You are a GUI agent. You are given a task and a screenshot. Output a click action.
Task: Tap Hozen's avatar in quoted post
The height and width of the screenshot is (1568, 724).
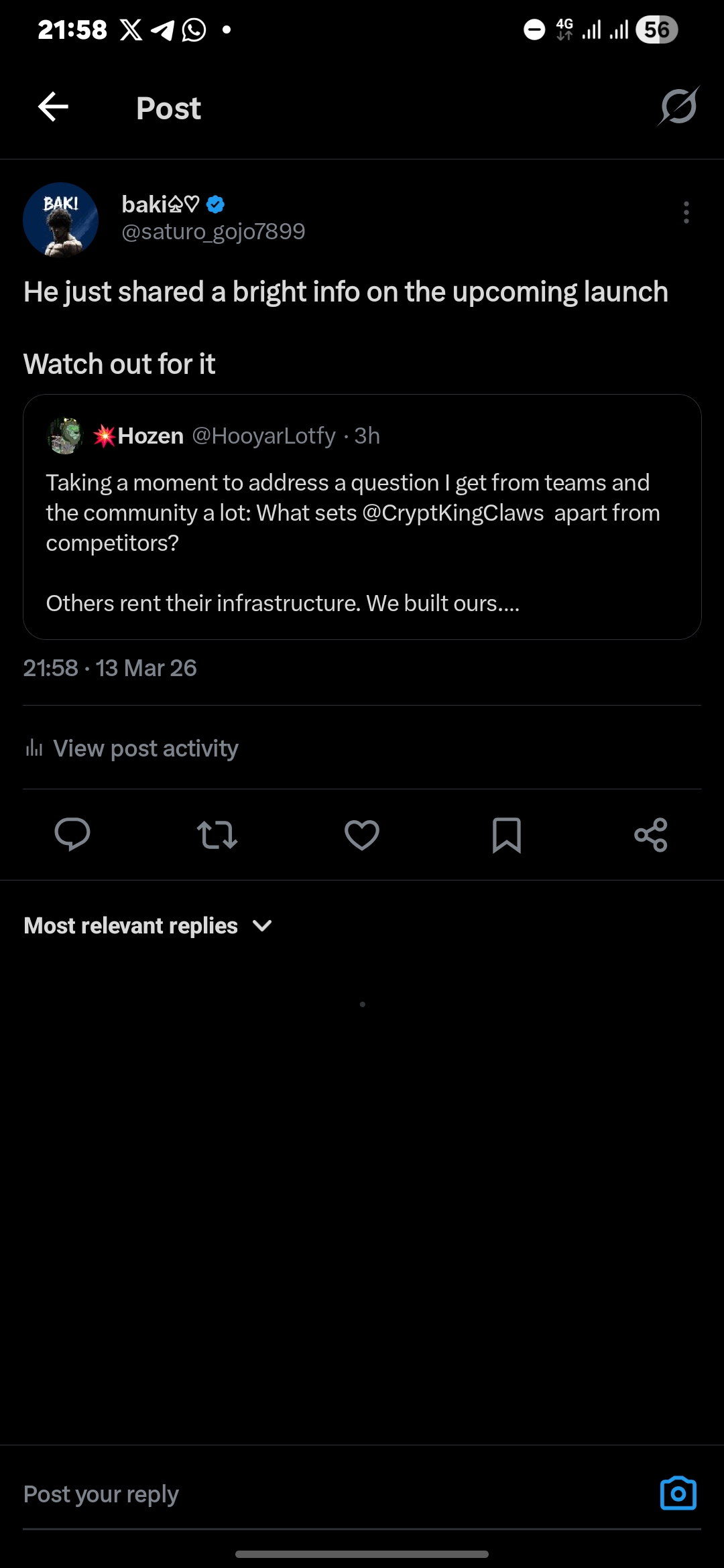pos(65,436)
